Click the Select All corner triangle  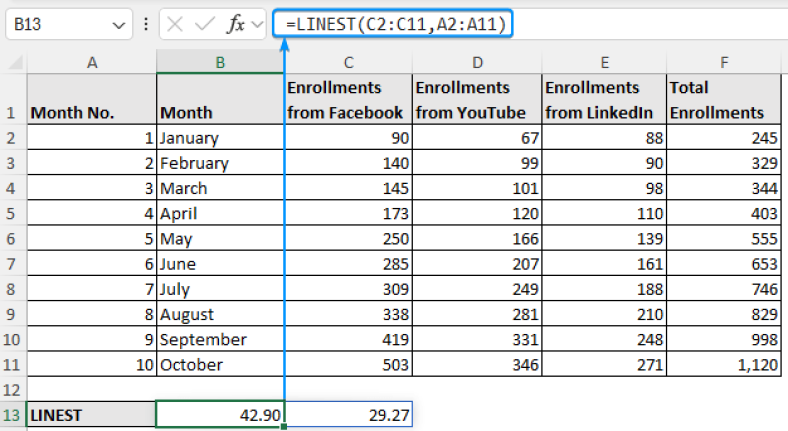[x=16, y=62]
